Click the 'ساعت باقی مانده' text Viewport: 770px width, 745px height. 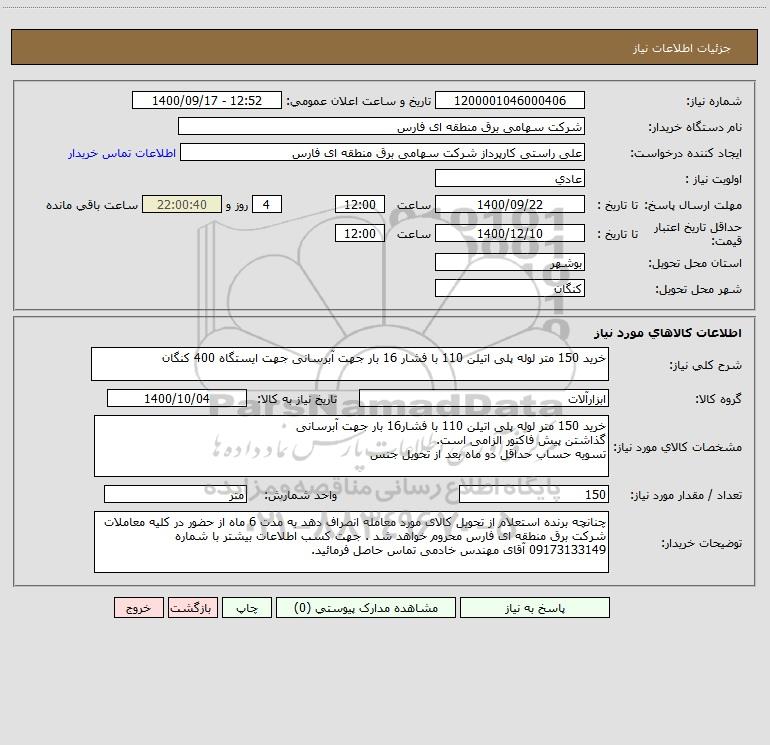click(x=92, y=205)
